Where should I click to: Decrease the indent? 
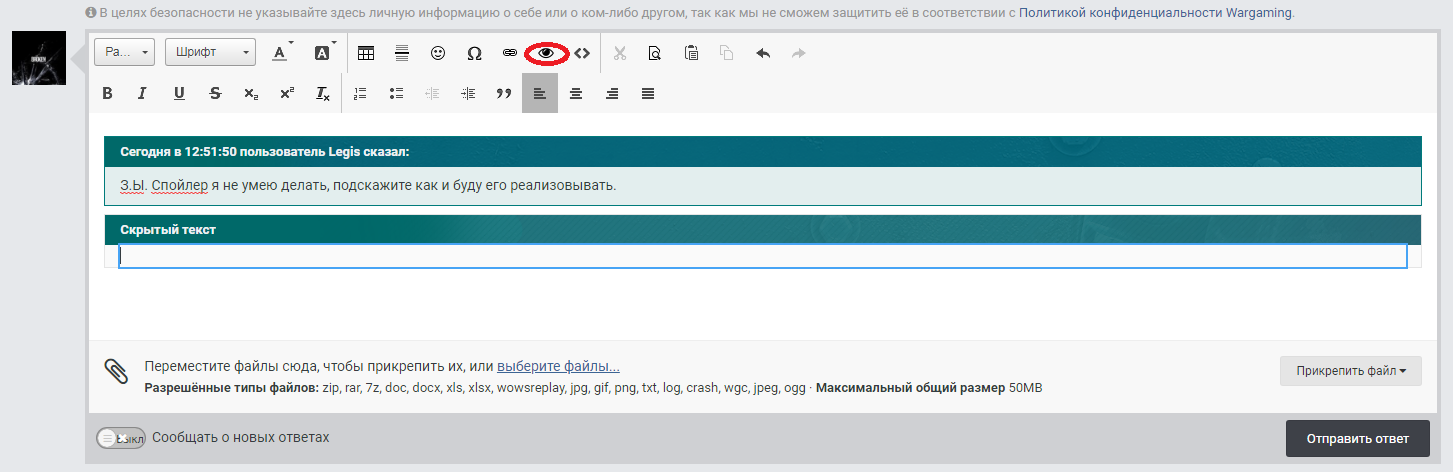(x=432, y=93)
